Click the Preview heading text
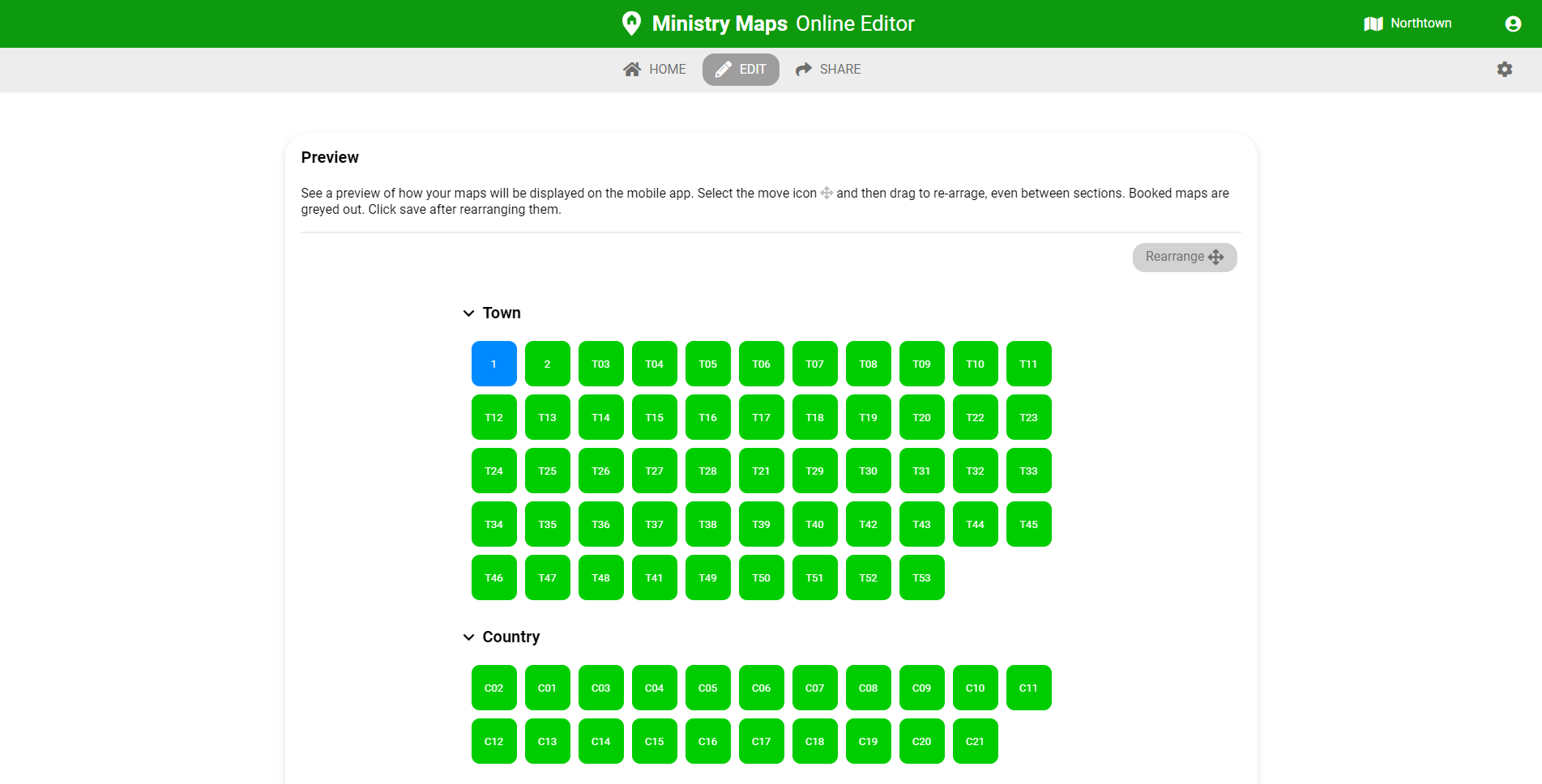This screenshot has width=1542, height=784. (x=330, y=158)
